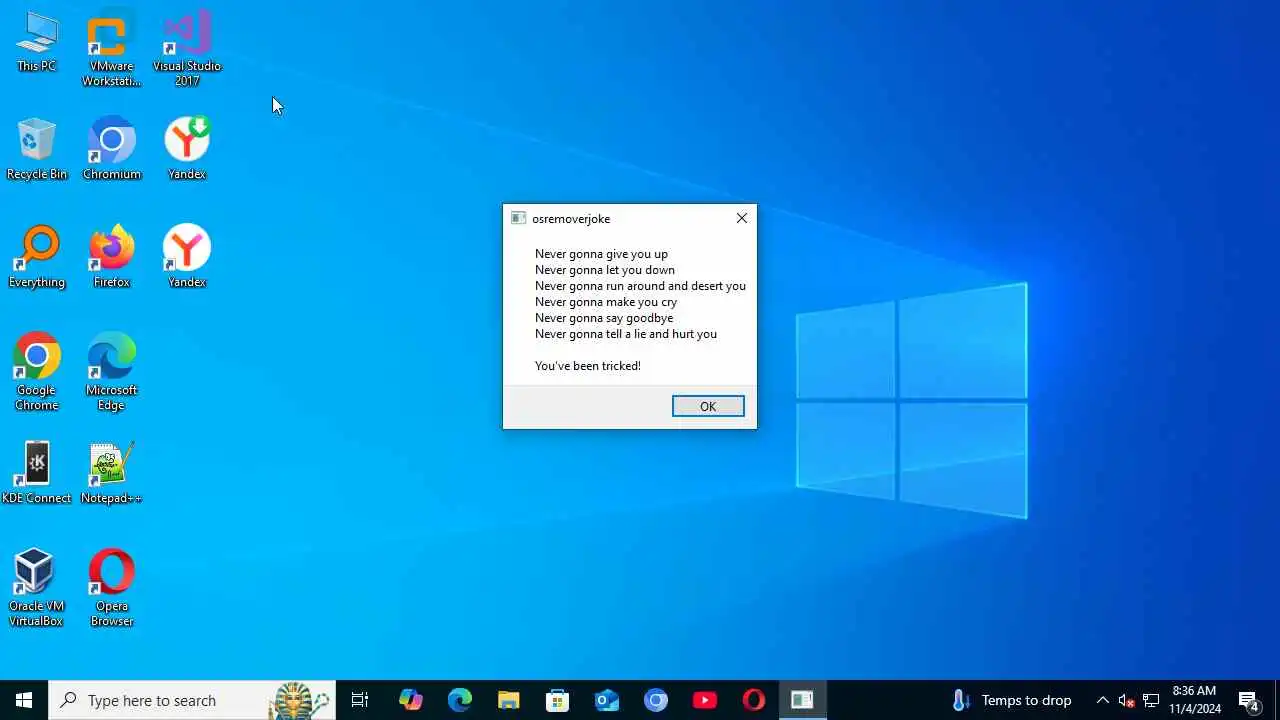Select the This PC desktop icon
Viewport: 1280px width, 720px height.
pyautogui.click(x=37, y=42)
